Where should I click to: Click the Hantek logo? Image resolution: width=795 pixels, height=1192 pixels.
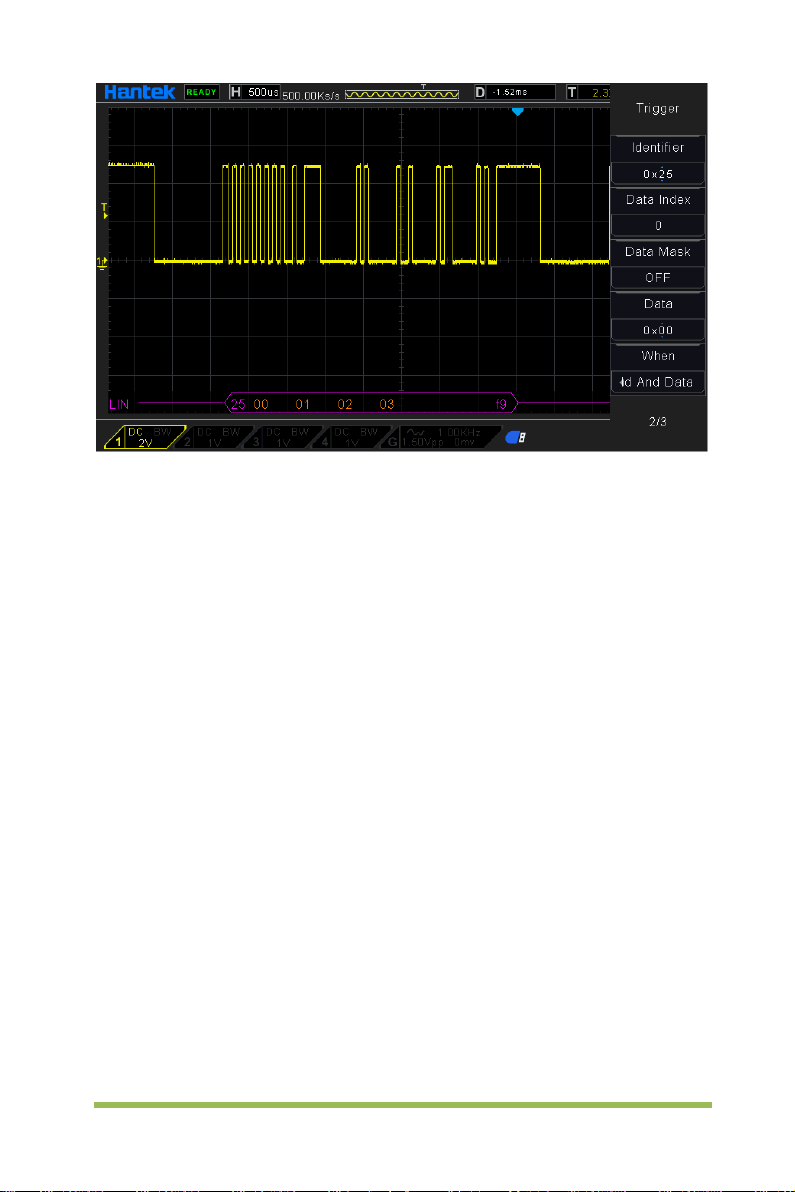[140, 92]
